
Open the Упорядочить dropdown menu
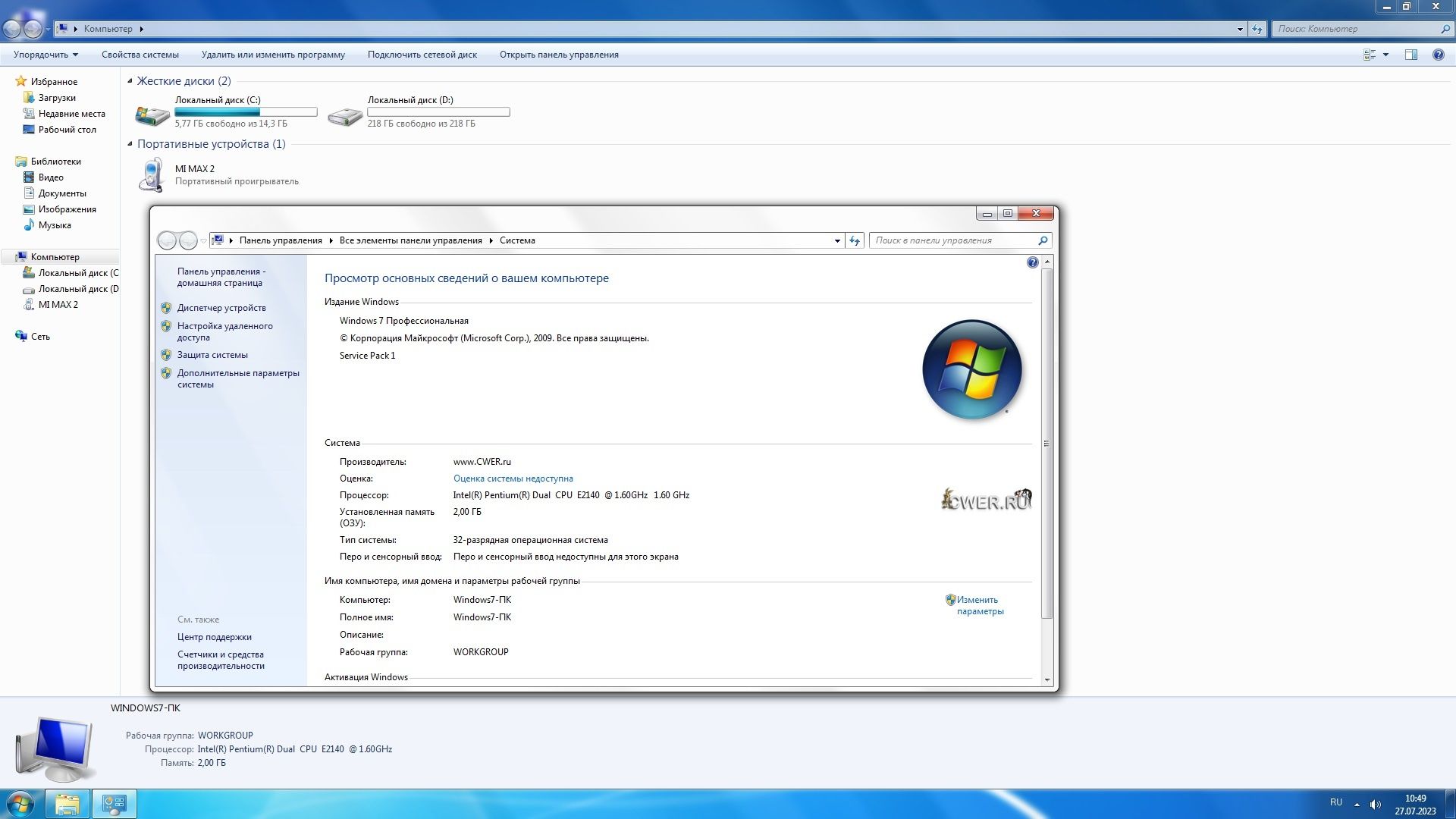pos(45,55)
